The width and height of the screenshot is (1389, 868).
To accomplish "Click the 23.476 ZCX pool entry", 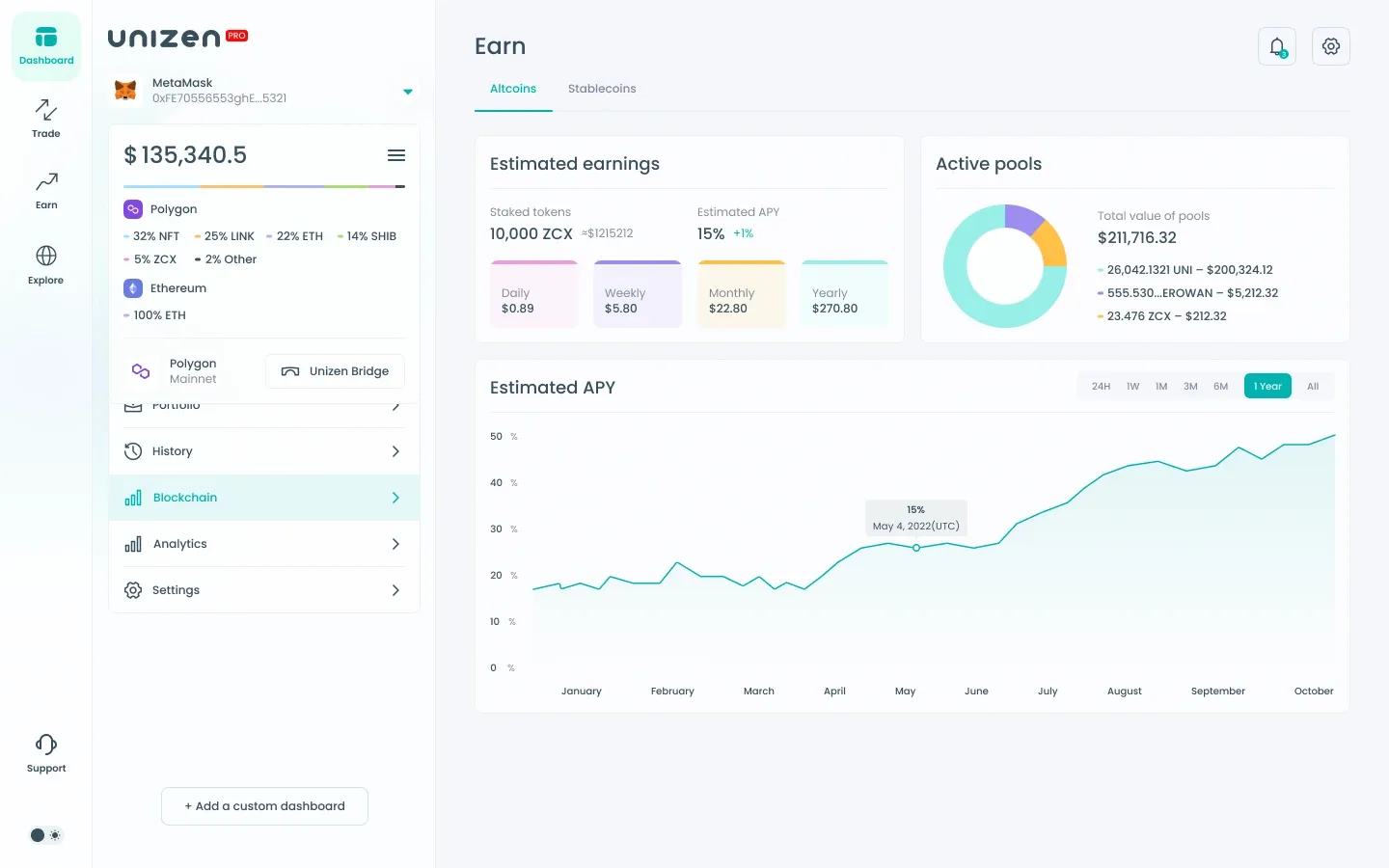I will (x=1162, y=316).
